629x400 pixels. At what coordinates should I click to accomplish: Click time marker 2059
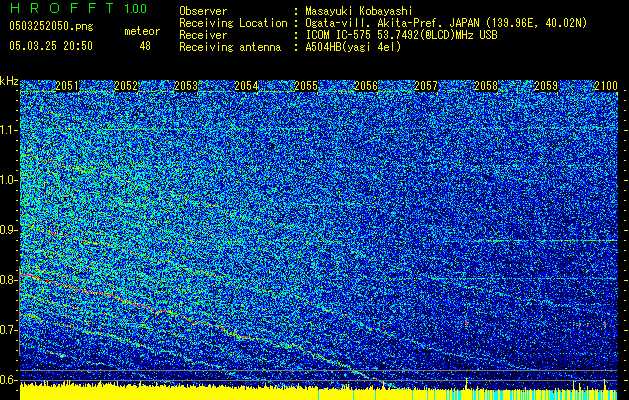click(x=546, y=86)
